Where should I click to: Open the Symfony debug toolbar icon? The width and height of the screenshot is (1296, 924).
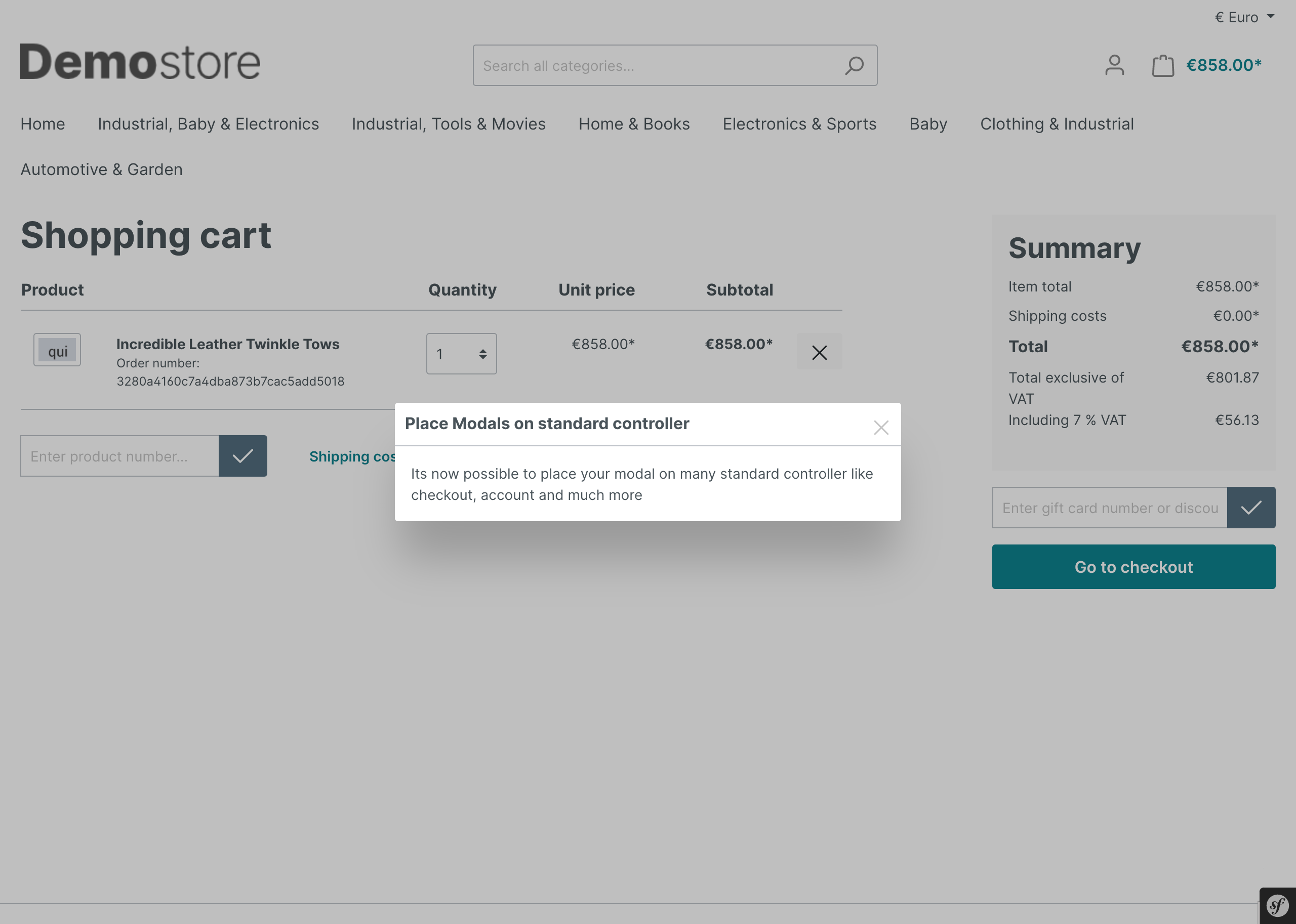[x=1277, y=905]
